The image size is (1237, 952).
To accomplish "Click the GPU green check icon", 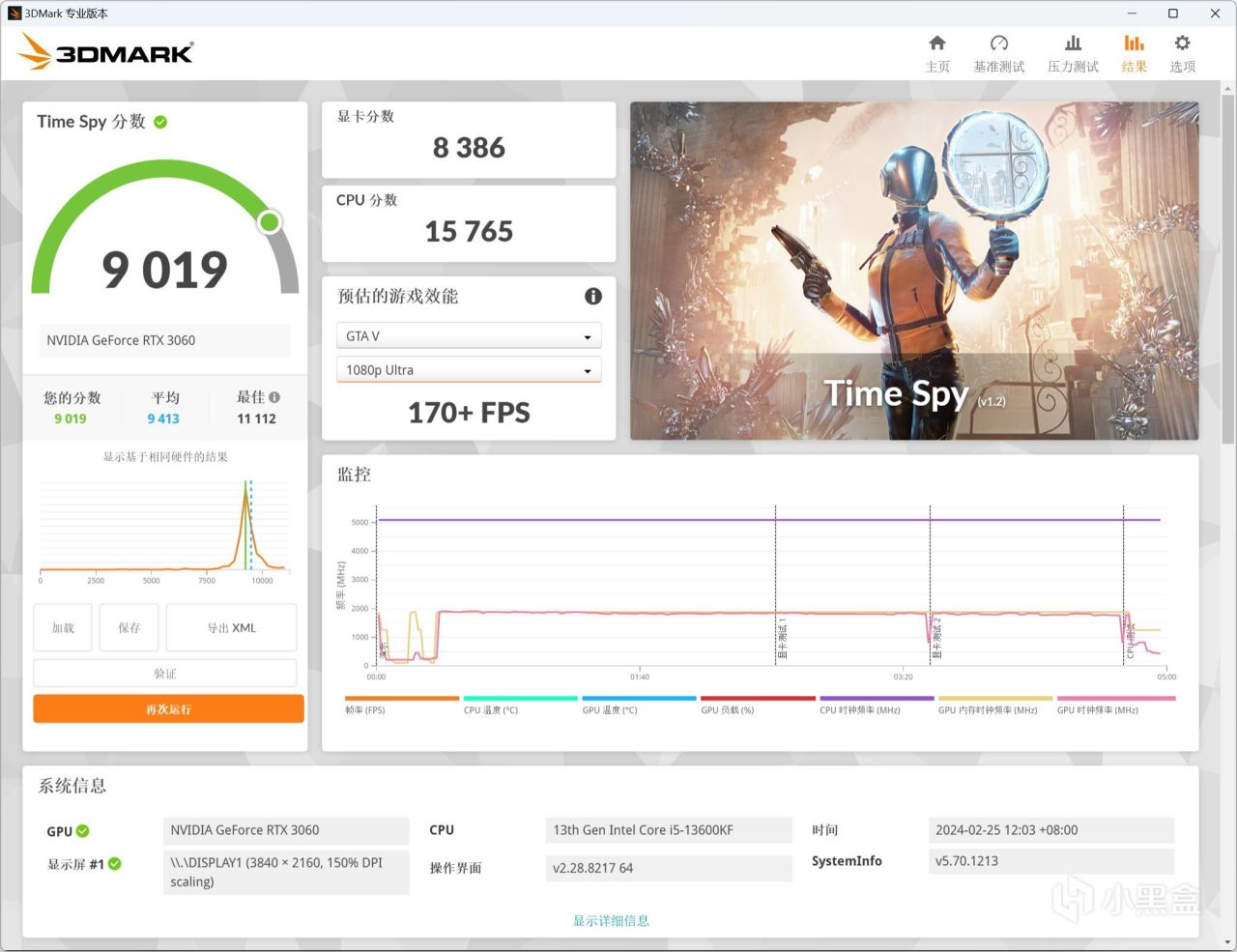I will (83, 831).
